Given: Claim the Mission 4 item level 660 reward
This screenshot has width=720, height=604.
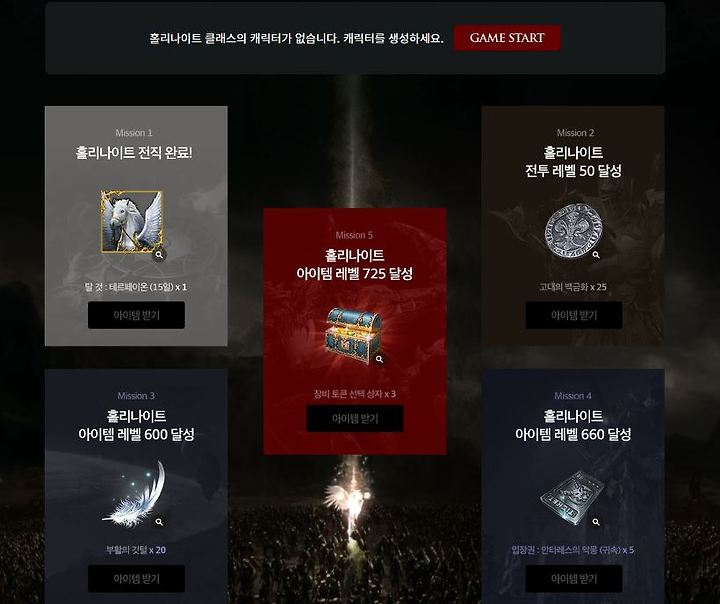Looking at the screenshot, I should 574,579.
